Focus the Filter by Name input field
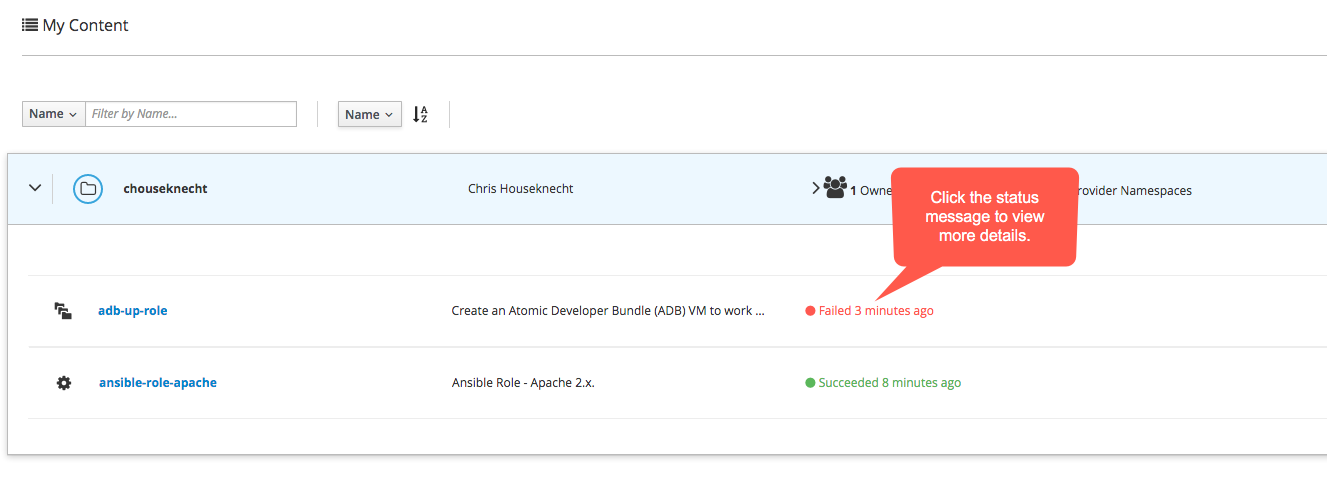Viewport: 1327px width, 491px height. (x=191, y=114)
